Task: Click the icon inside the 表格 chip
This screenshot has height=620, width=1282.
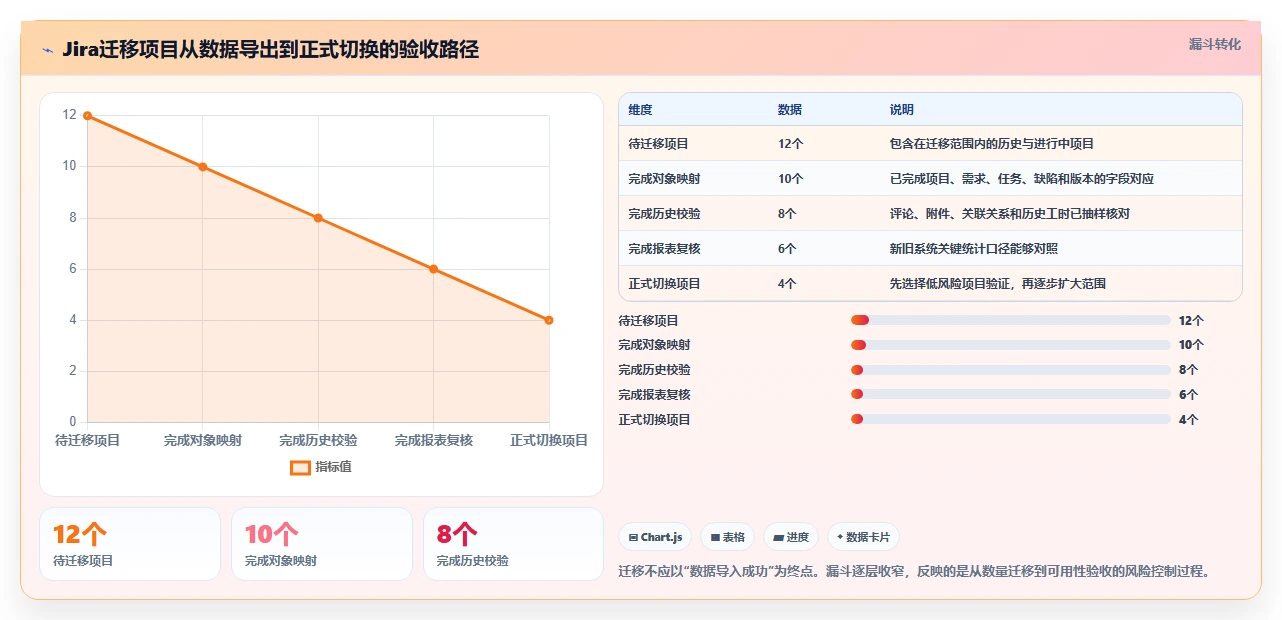Action: [715, 538]
